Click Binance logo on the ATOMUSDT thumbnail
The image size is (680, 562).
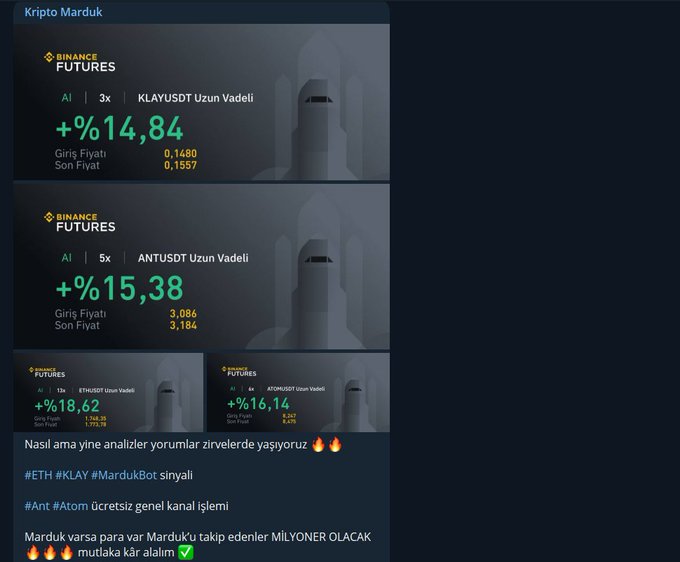239,371
